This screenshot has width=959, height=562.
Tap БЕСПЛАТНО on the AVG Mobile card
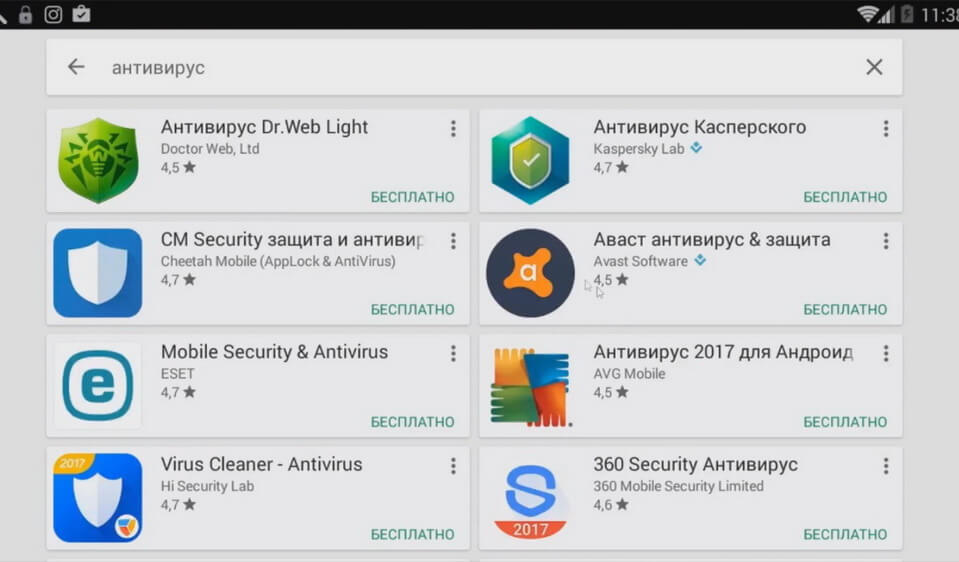(845, 422)
